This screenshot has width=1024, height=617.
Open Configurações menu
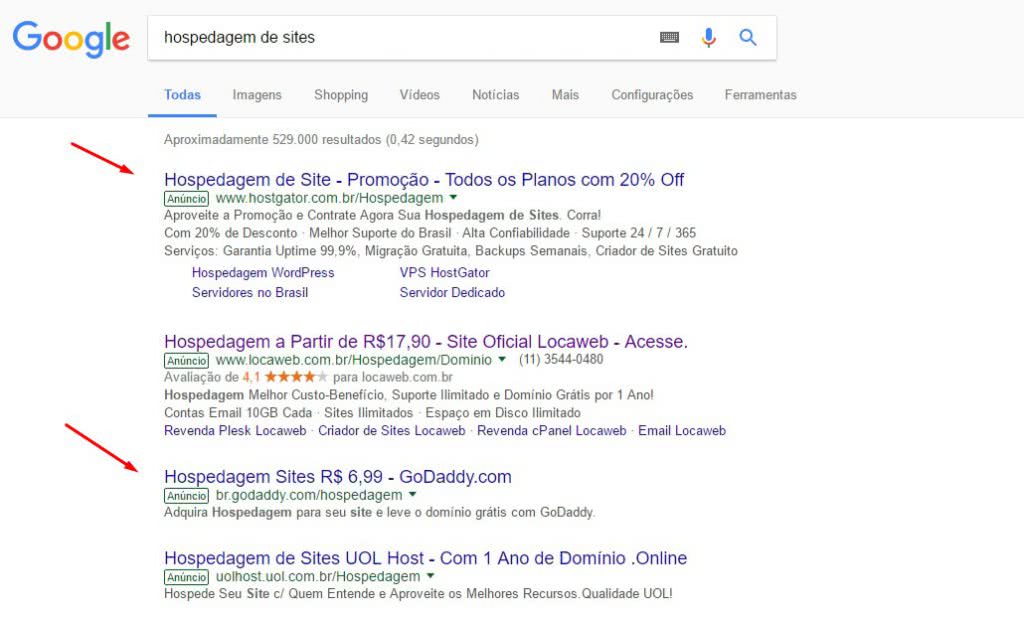tap(652, 95)
